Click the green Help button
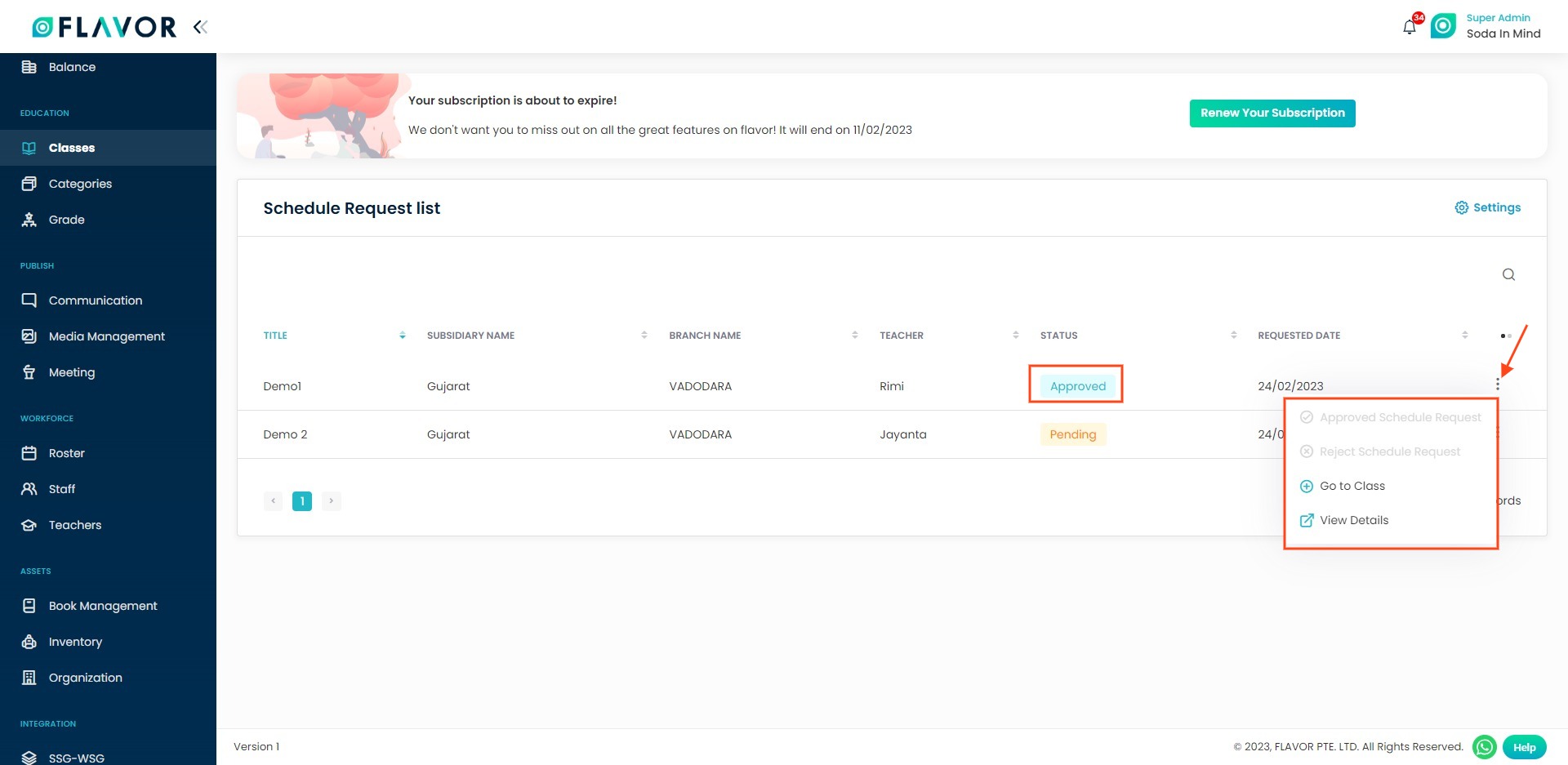1568x765 pixels. pos(1524,747)
